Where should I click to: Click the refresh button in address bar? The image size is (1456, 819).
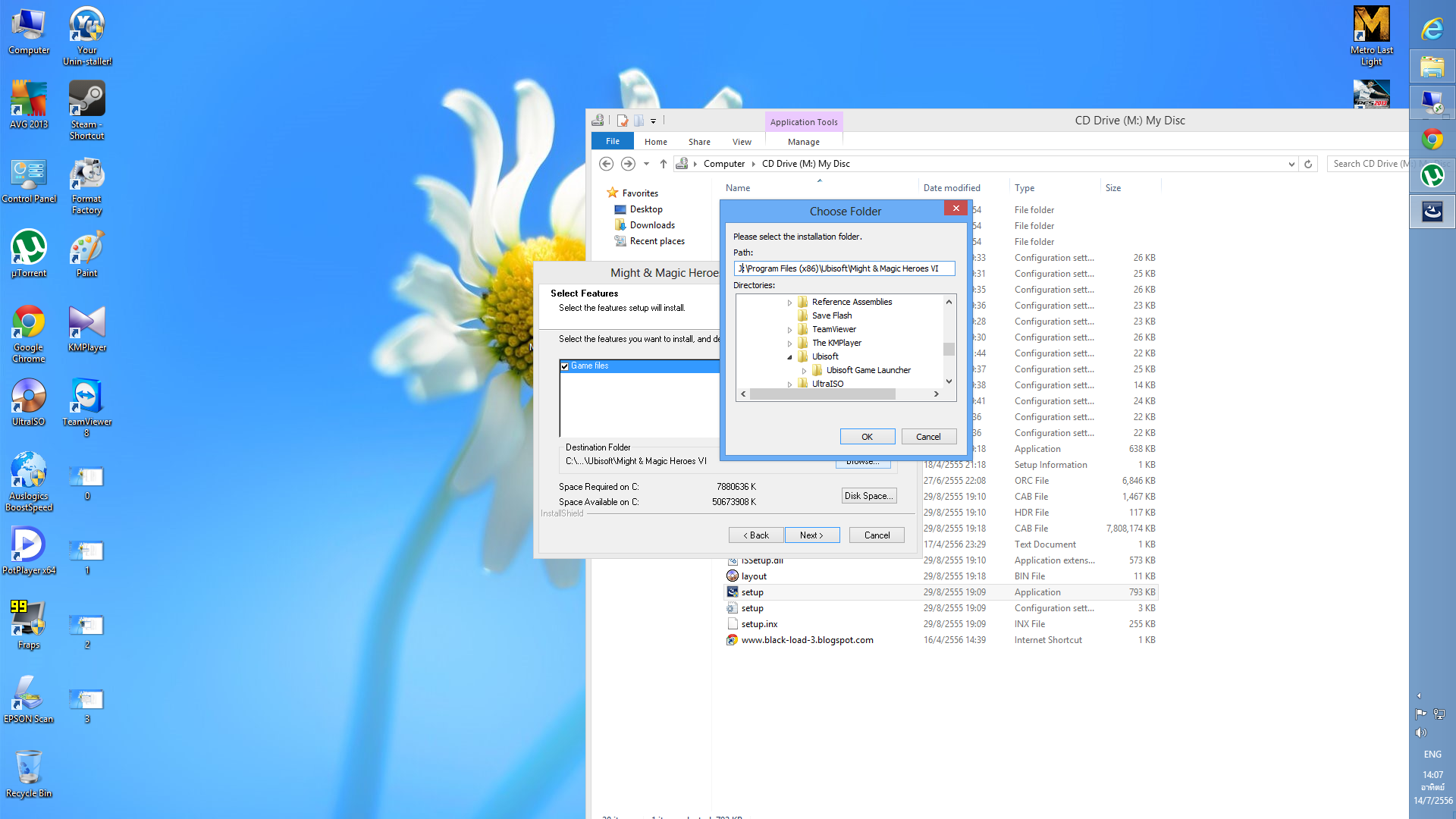point(1308,164)
